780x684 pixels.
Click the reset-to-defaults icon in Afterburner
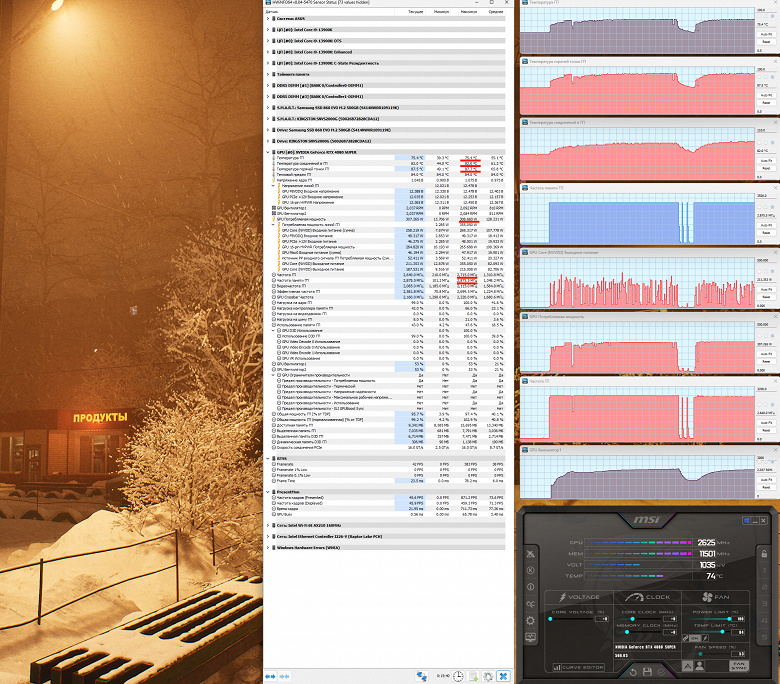pyautogui.click(x=633, y=673)
